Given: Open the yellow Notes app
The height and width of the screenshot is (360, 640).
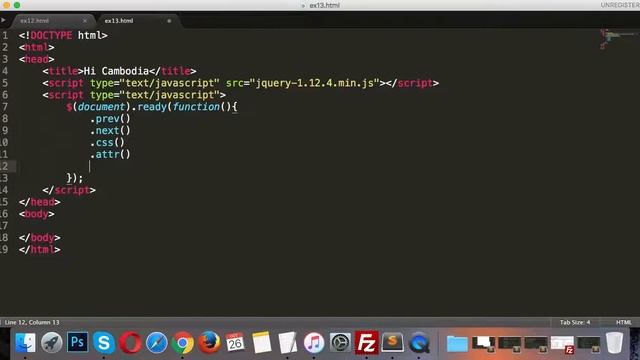Looking at the screenshot, I should coord(262,342).
